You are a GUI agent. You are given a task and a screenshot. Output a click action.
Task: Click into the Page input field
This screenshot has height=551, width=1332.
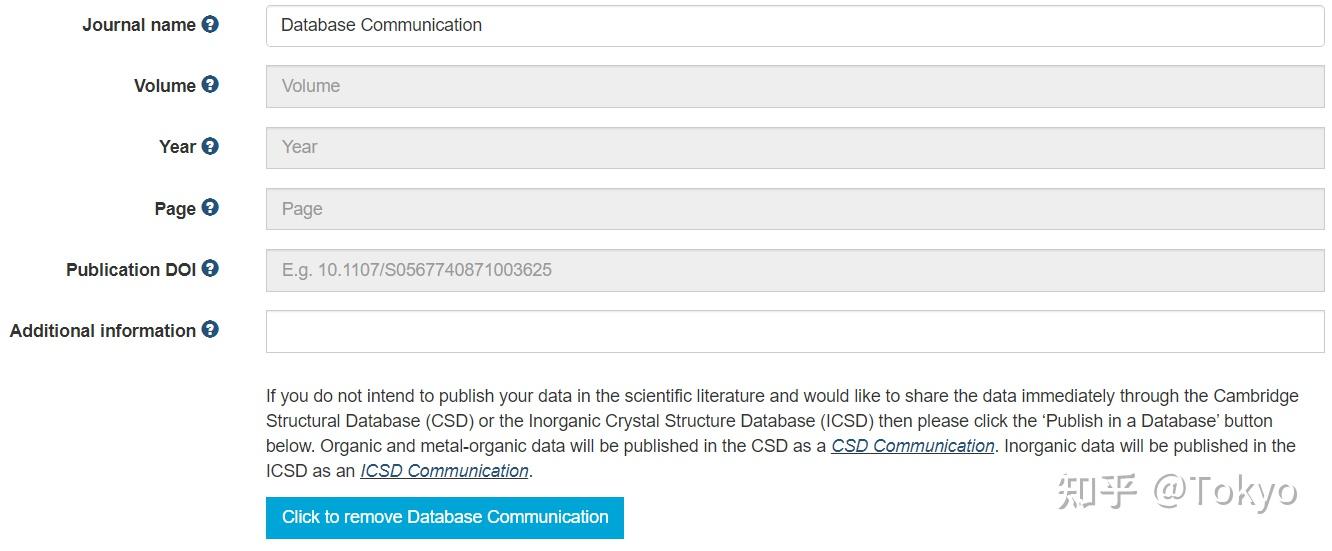click(794, 209)
